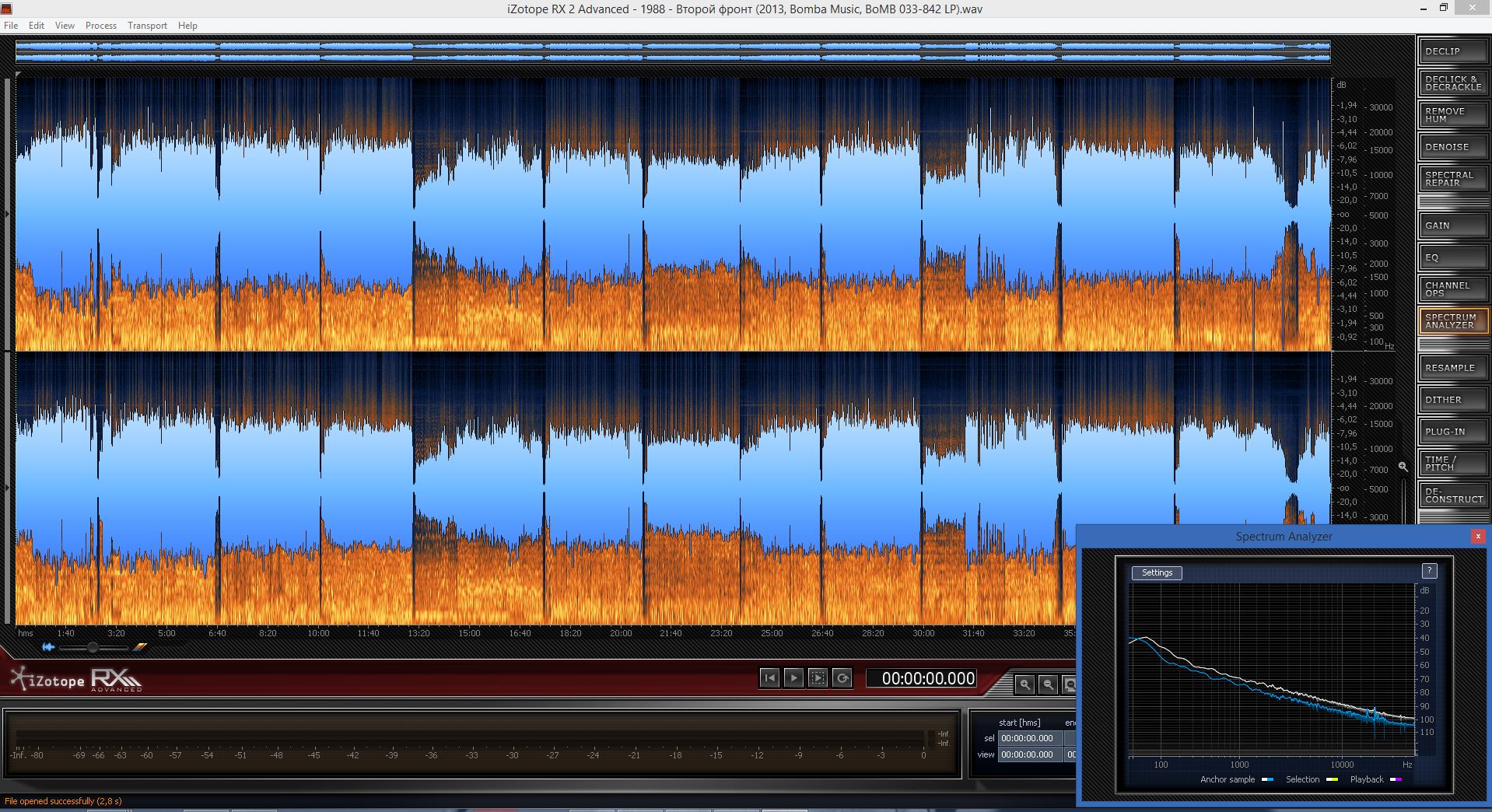Open the Spectral Repair module
The image size is (1492, 812).
(1452, 179)
